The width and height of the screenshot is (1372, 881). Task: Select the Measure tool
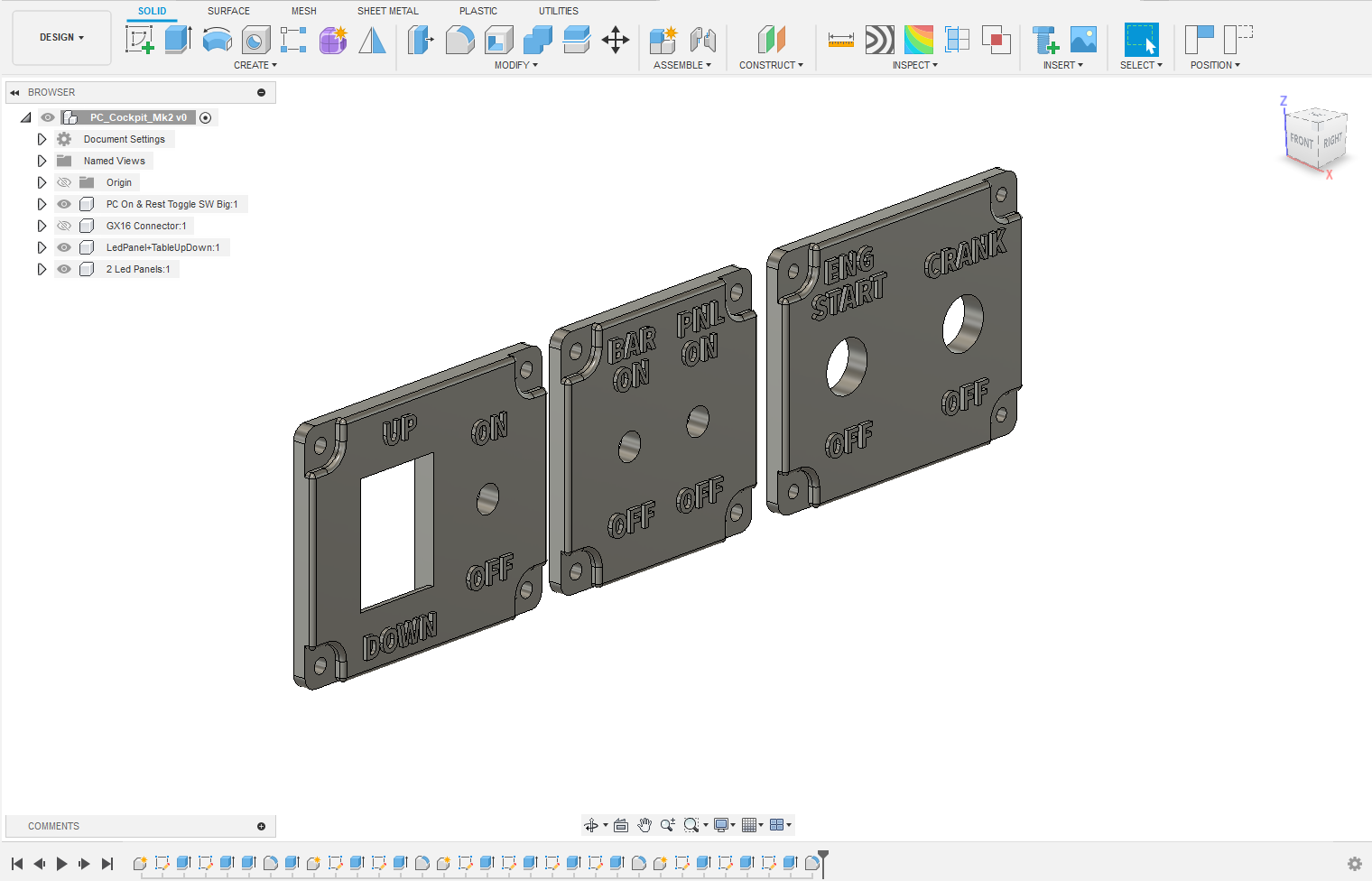pyautogui.click(x=840, y=40)
